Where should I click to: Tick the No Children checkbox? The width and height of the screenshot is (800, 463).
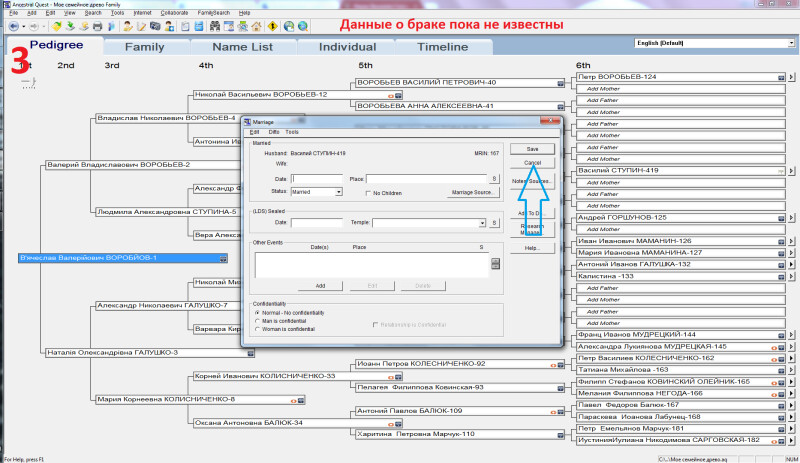tap(368, 193)
